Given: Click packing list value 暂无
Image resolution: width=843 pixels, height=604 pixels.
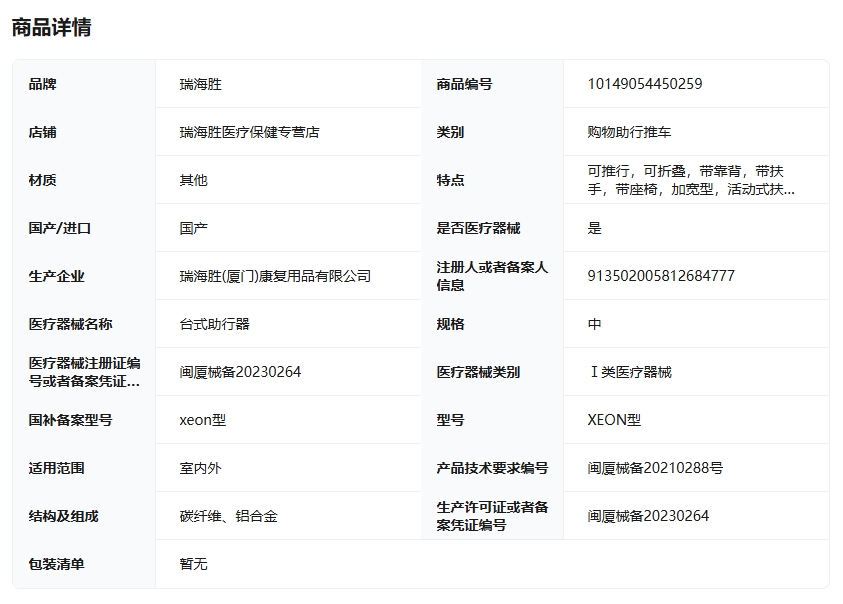Looking at the screenshot, I should [194, 564].
